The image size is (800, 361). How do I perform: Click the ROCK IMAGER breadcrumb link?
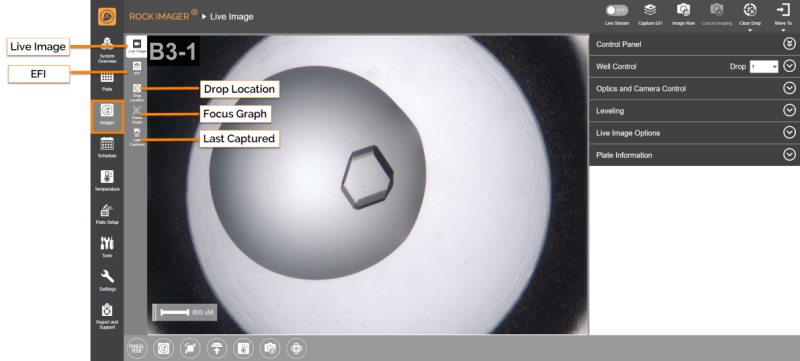pos(164,16)
